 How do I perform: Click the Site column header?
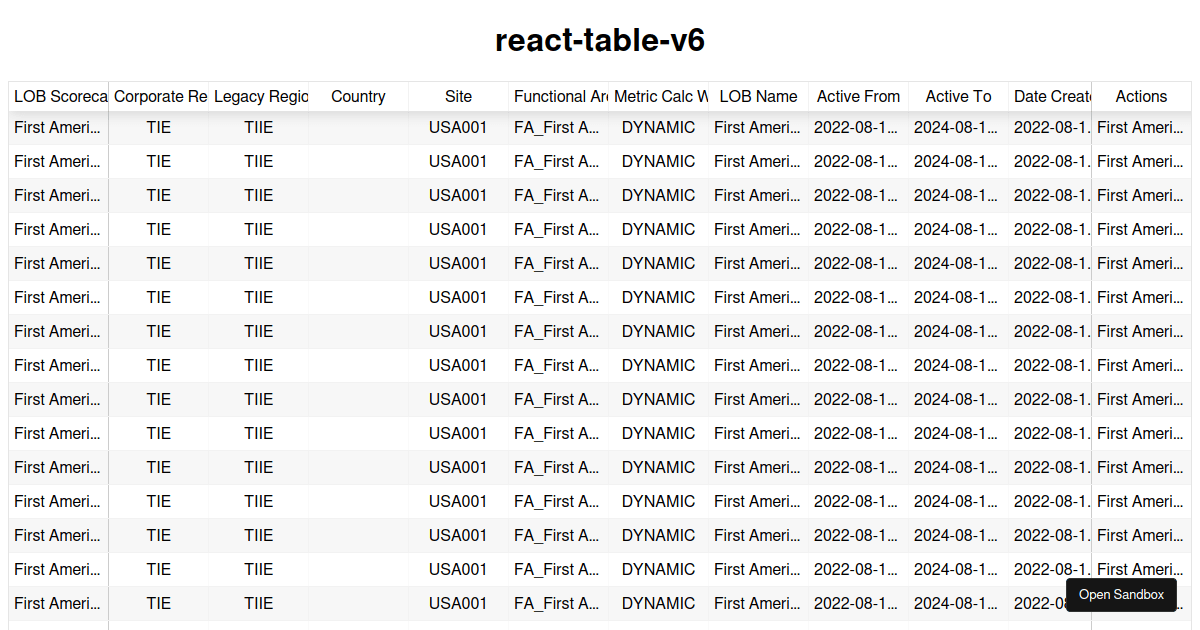point(459,96)
